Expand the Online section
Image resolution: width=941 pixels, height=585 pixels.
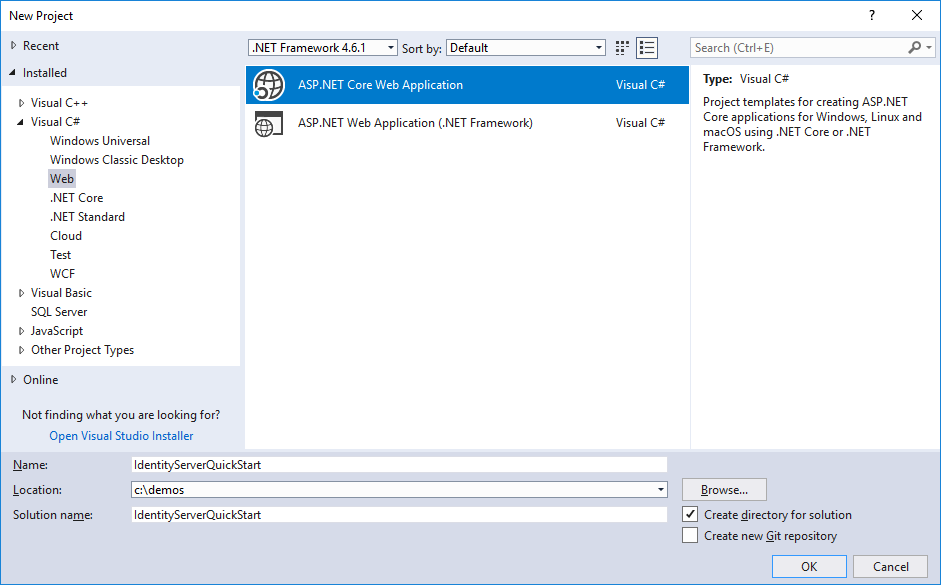tap(14, 380)
